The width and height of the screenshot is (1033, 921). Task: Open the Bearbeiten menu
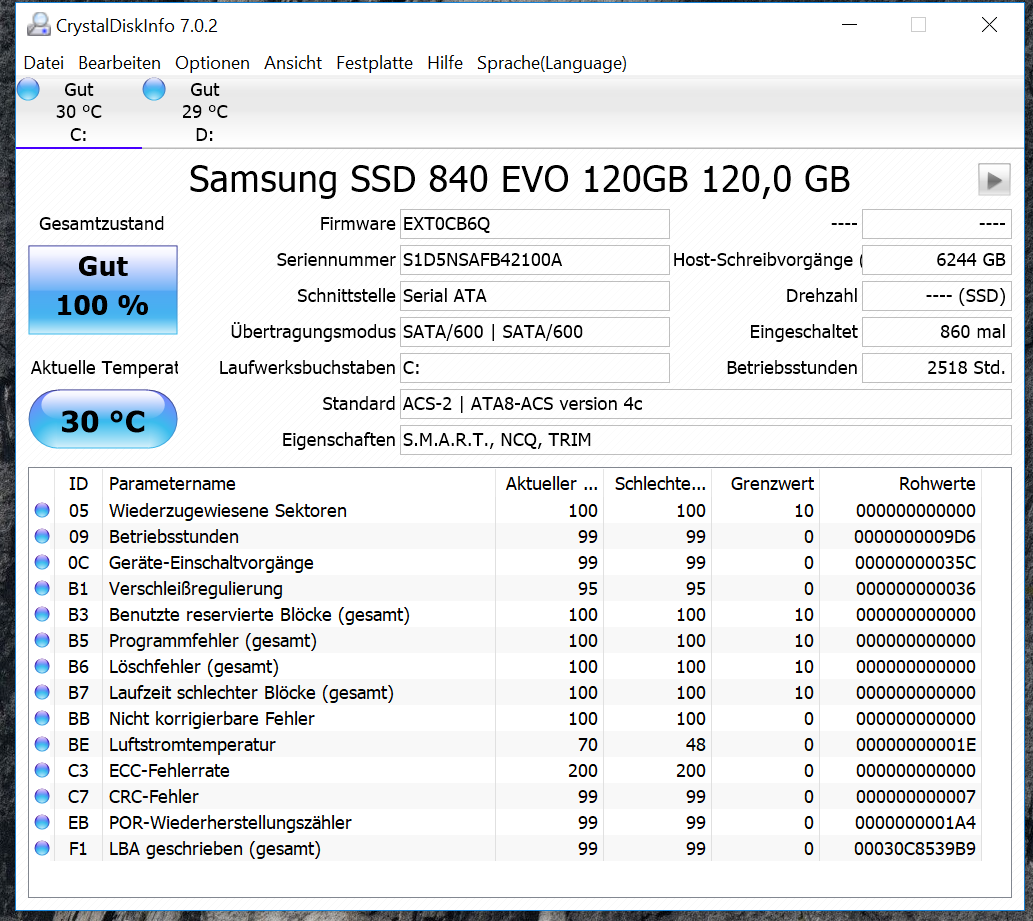click(x=119, y=63)
